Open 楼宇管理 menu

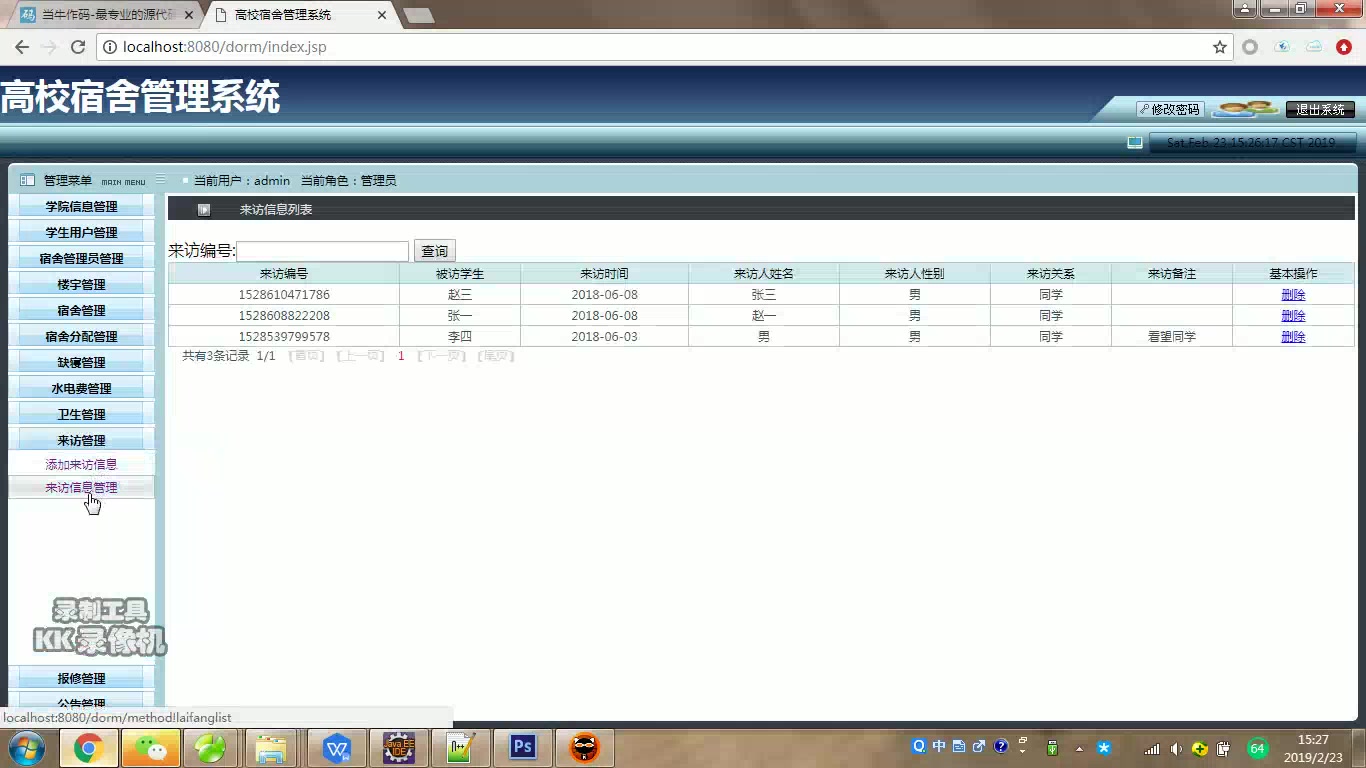click(x=81, y=284)
